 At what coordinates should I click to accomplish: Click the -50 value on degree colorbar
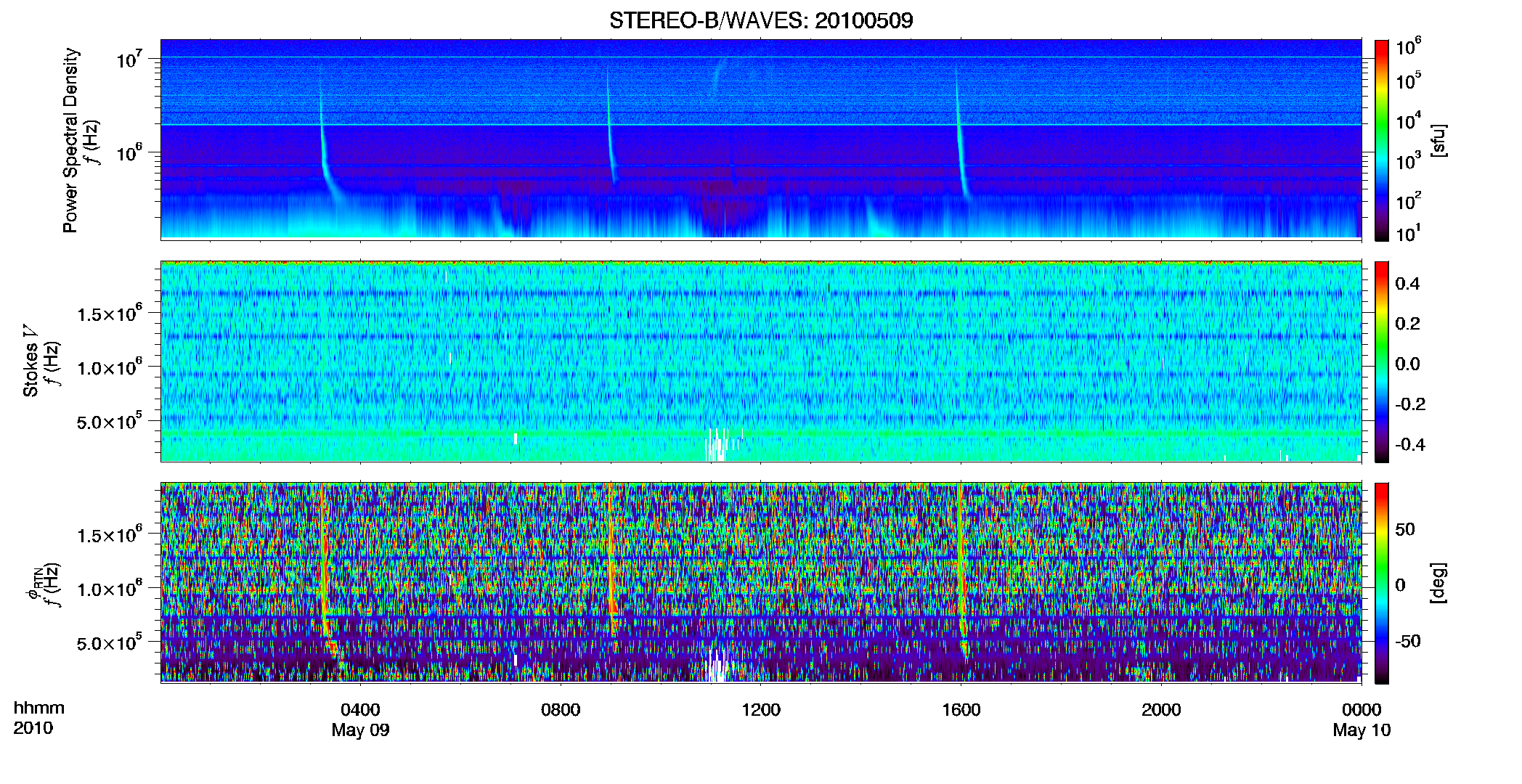coord(1408,641)
